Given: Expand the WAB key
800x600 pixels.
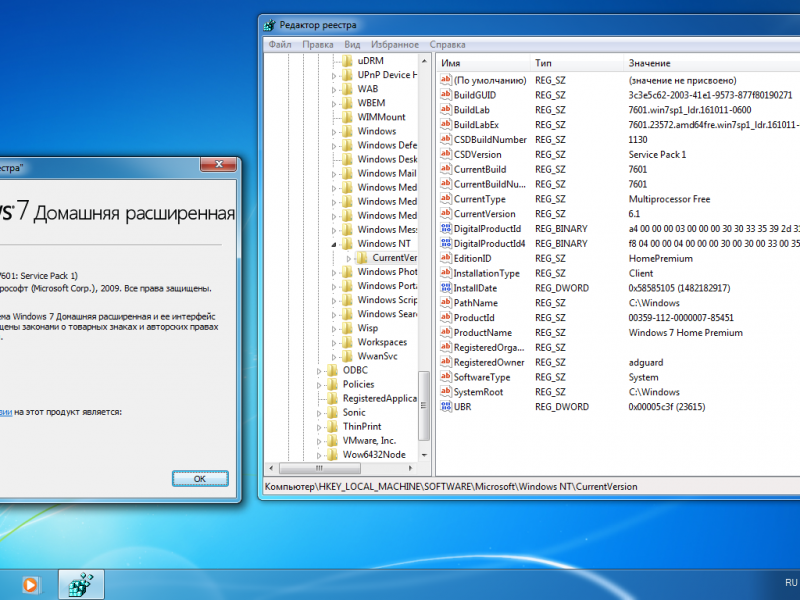Looking at the screenshot, I should (334, 90).
